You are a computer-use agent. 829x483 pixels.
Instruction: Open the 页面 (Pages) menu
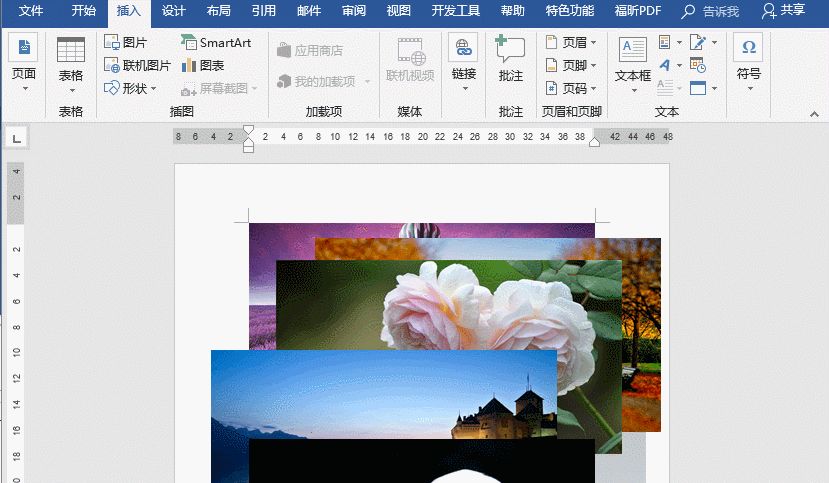pyautogui.click(x=23, y=63)
